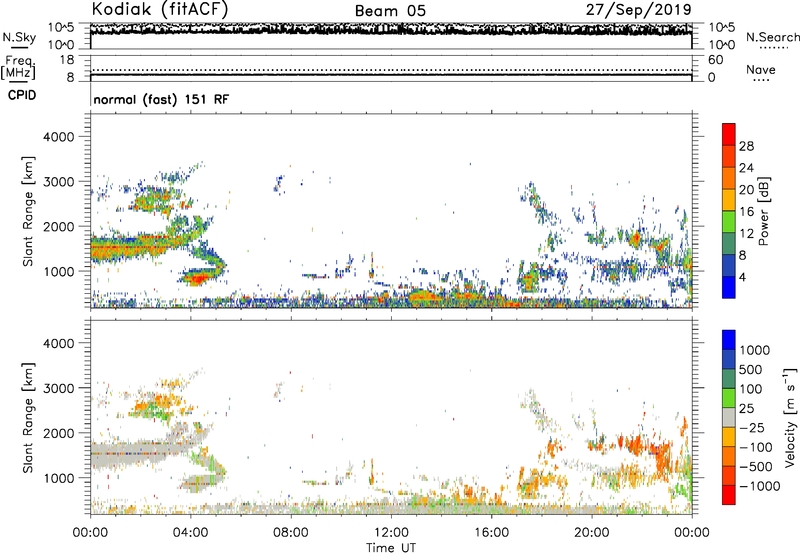The width and height of the screenshot is (800, 554).
Task: Click the '3000' tick on the velocity panel
Action: click(x=59, y=388)
